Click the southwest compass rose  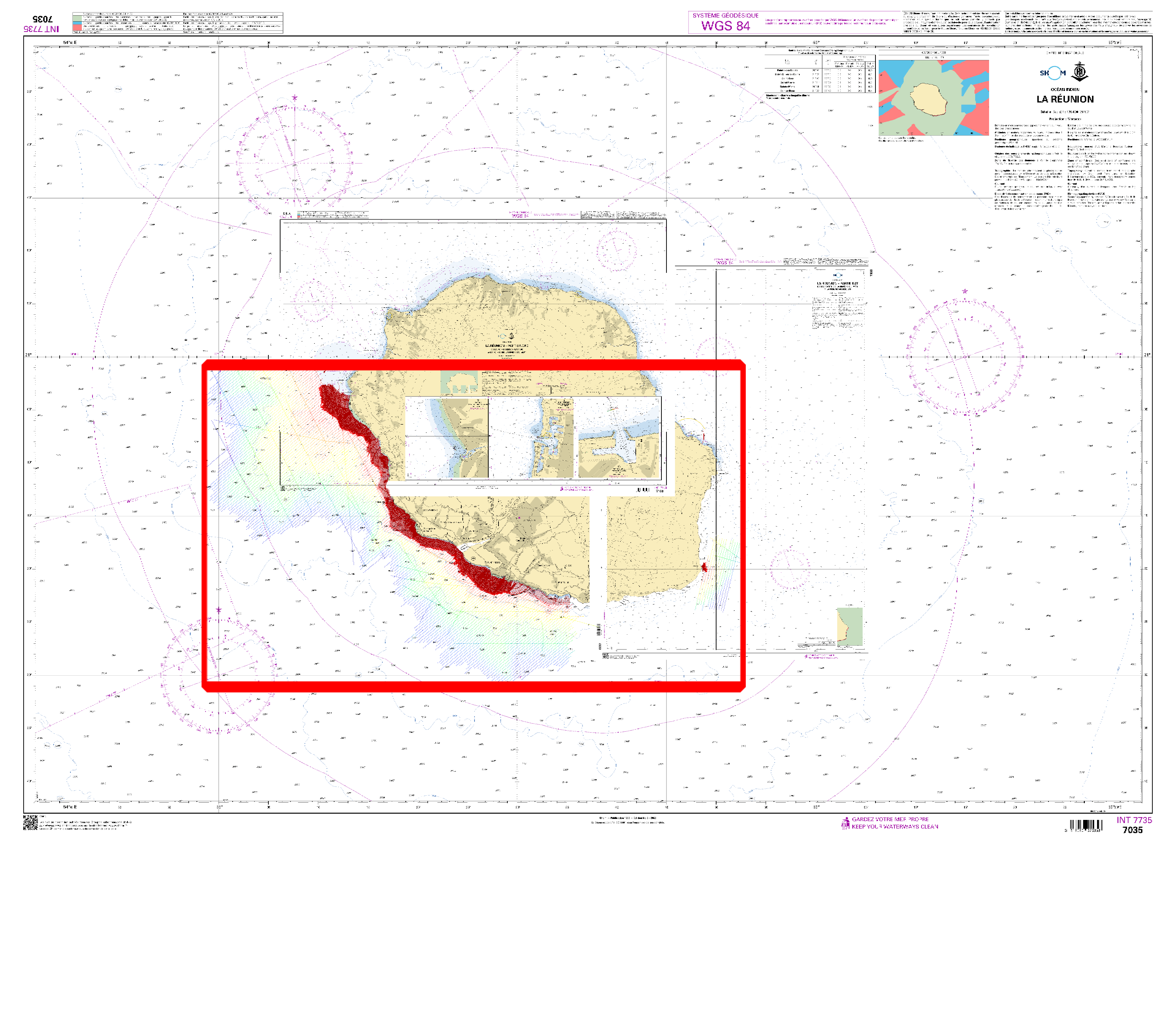click(219, 676)
